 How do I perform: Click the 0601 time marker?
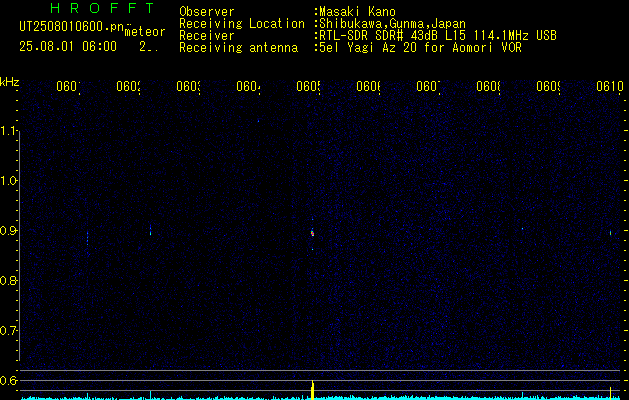click(x=68, y=86)
